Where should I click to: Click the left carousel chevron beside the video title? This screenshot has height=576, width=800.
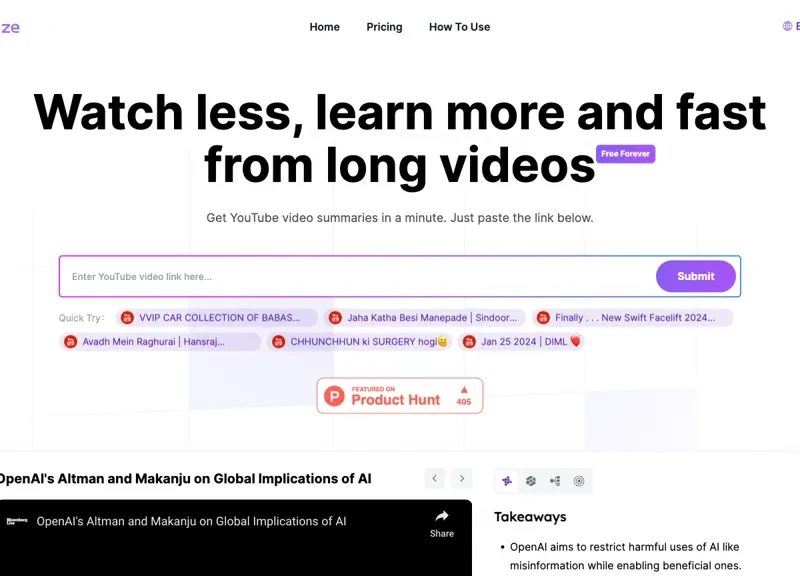click(434, 478)
